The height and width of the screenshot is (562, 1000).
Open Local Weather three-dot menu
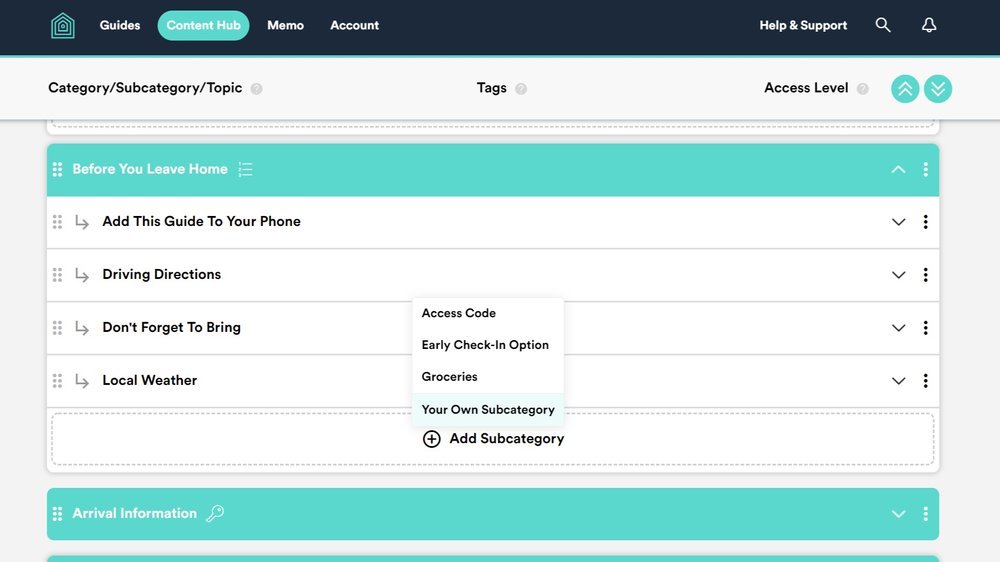click(x=925, y=380)
